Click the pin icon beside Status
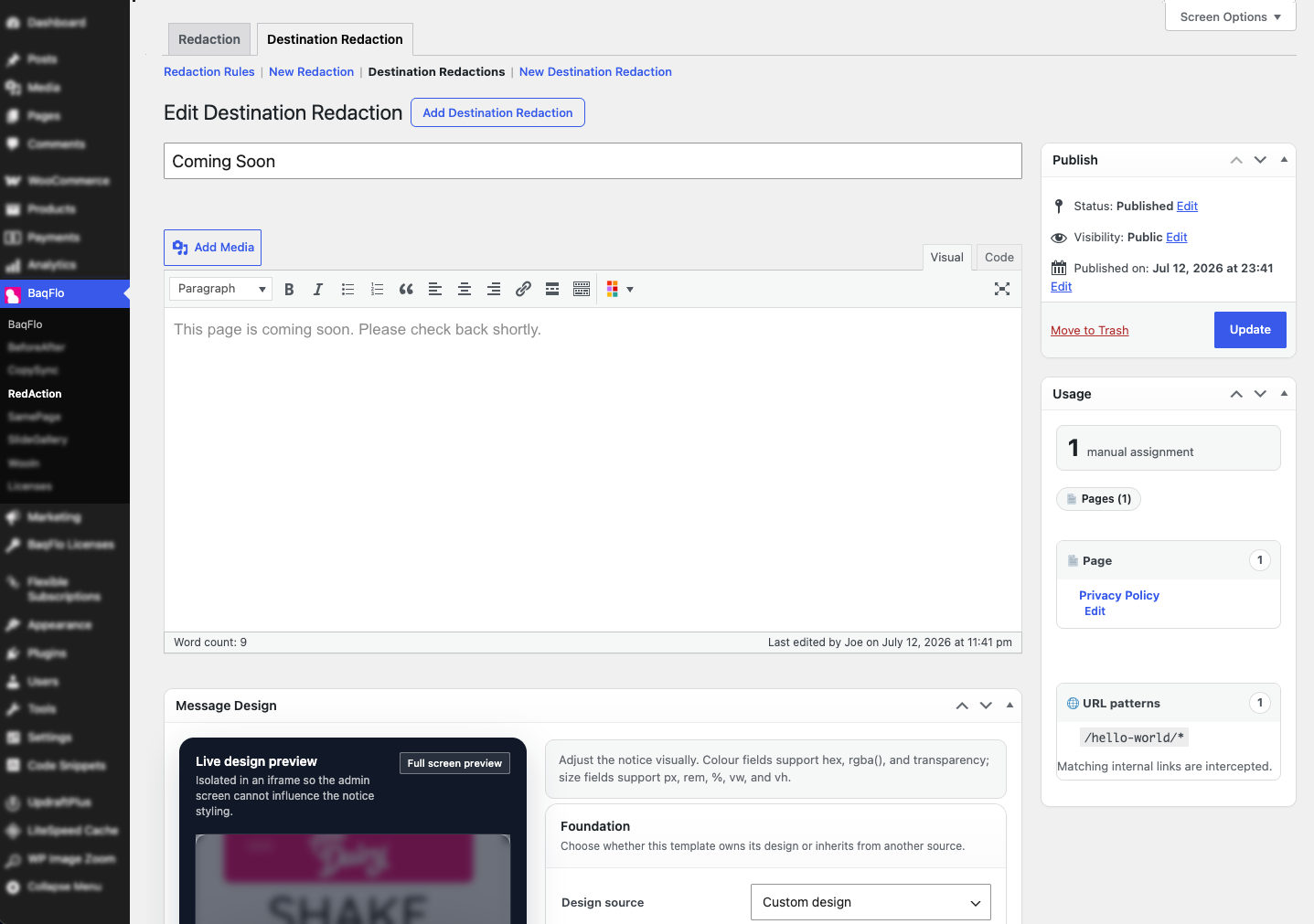This screenshot has height=924, width=1314. [x=1059, y=207]
